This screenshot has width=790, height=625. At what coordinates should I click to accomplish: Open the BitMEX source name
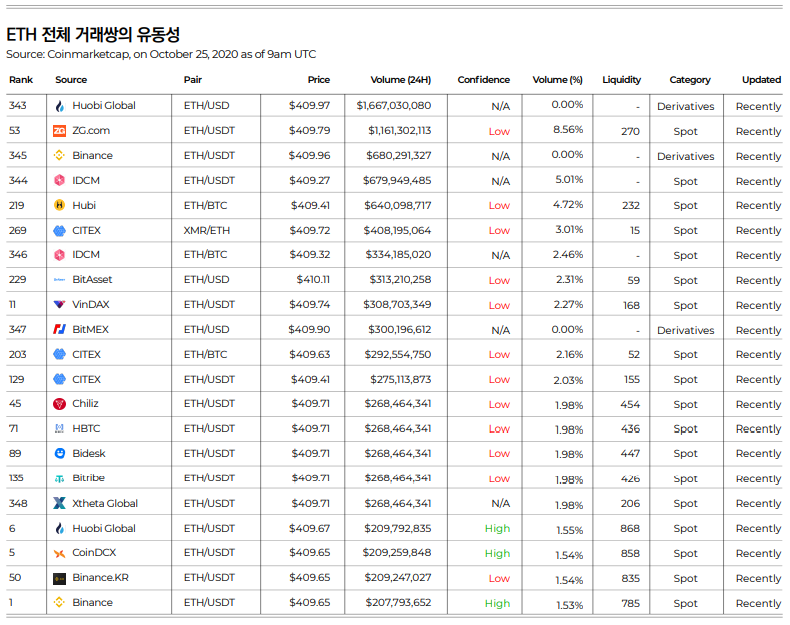tap(91, 329)
